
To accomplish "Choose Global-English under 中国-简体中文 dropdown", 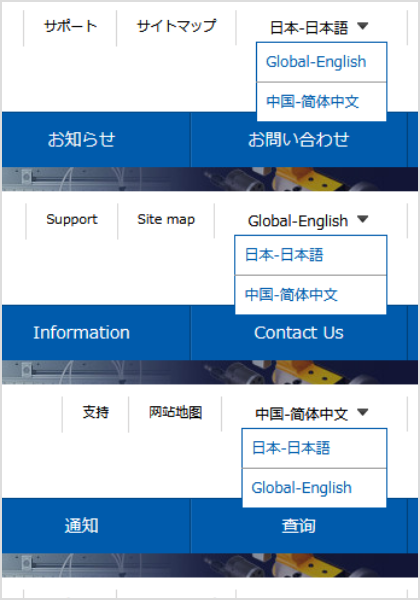I will 314,488.
